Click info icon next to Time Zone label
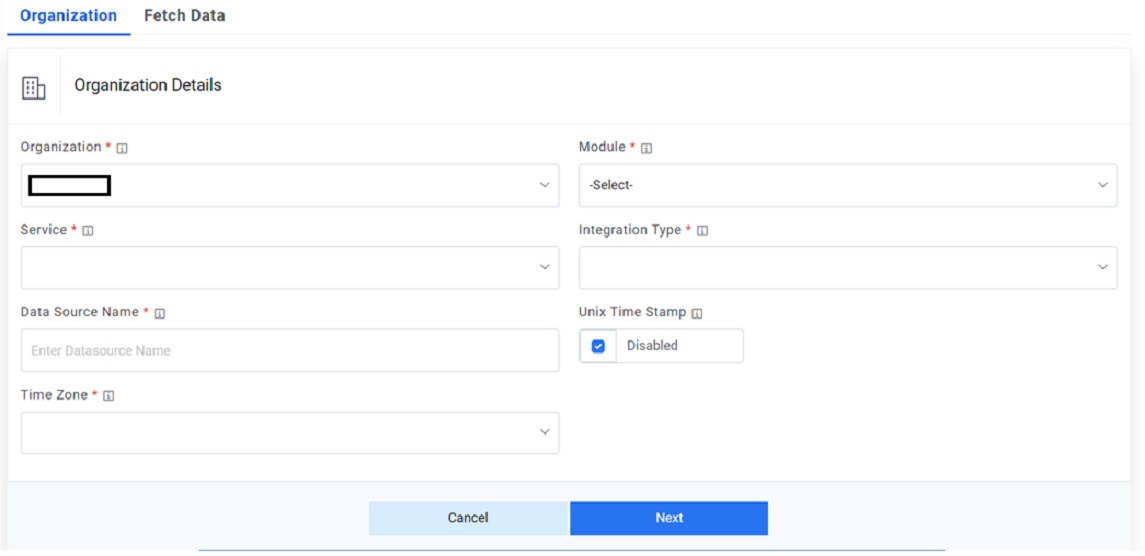This screenshot has width=1145, height=556. click(x=109, y=396)
